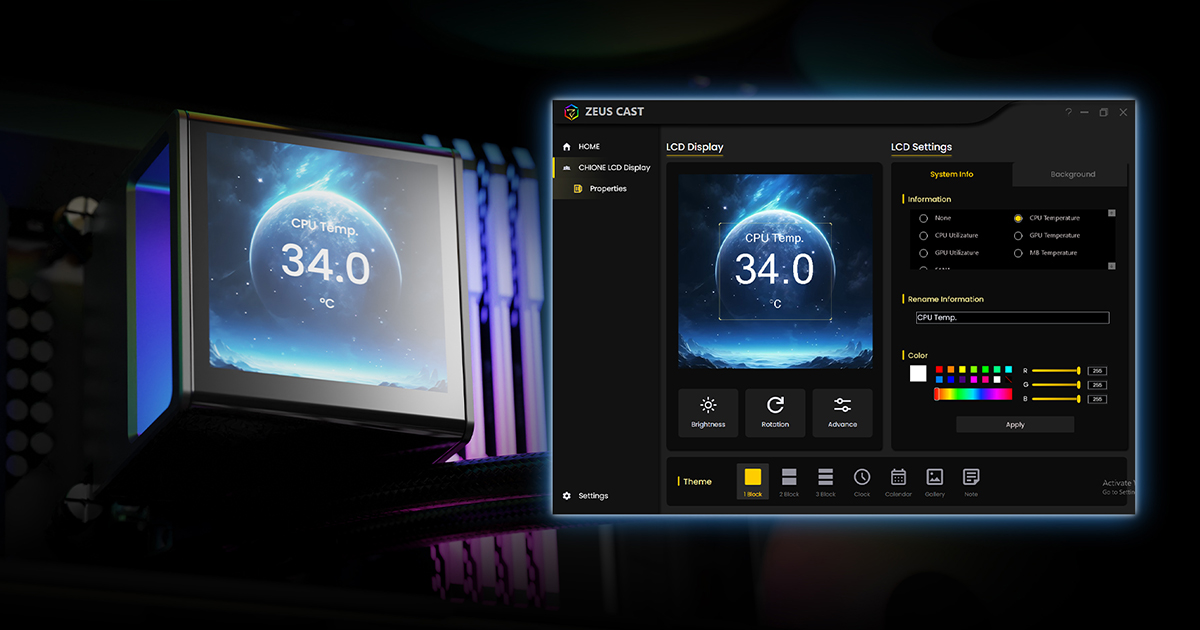Click the Rotation icon button
The image size is (1200, 630).
click(x=775, y=412)
